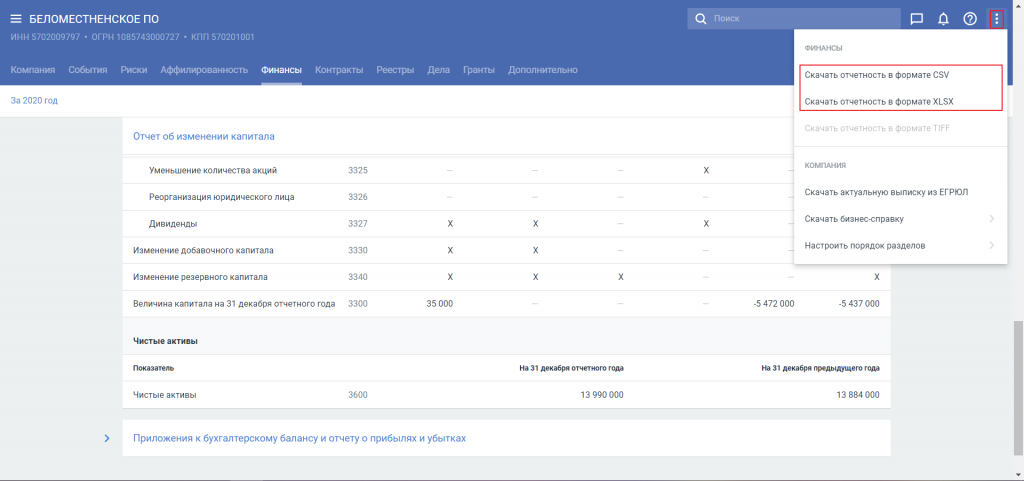Switch to the Гранты tab
The image size is (1024, 481).
(x=479, y=70)
